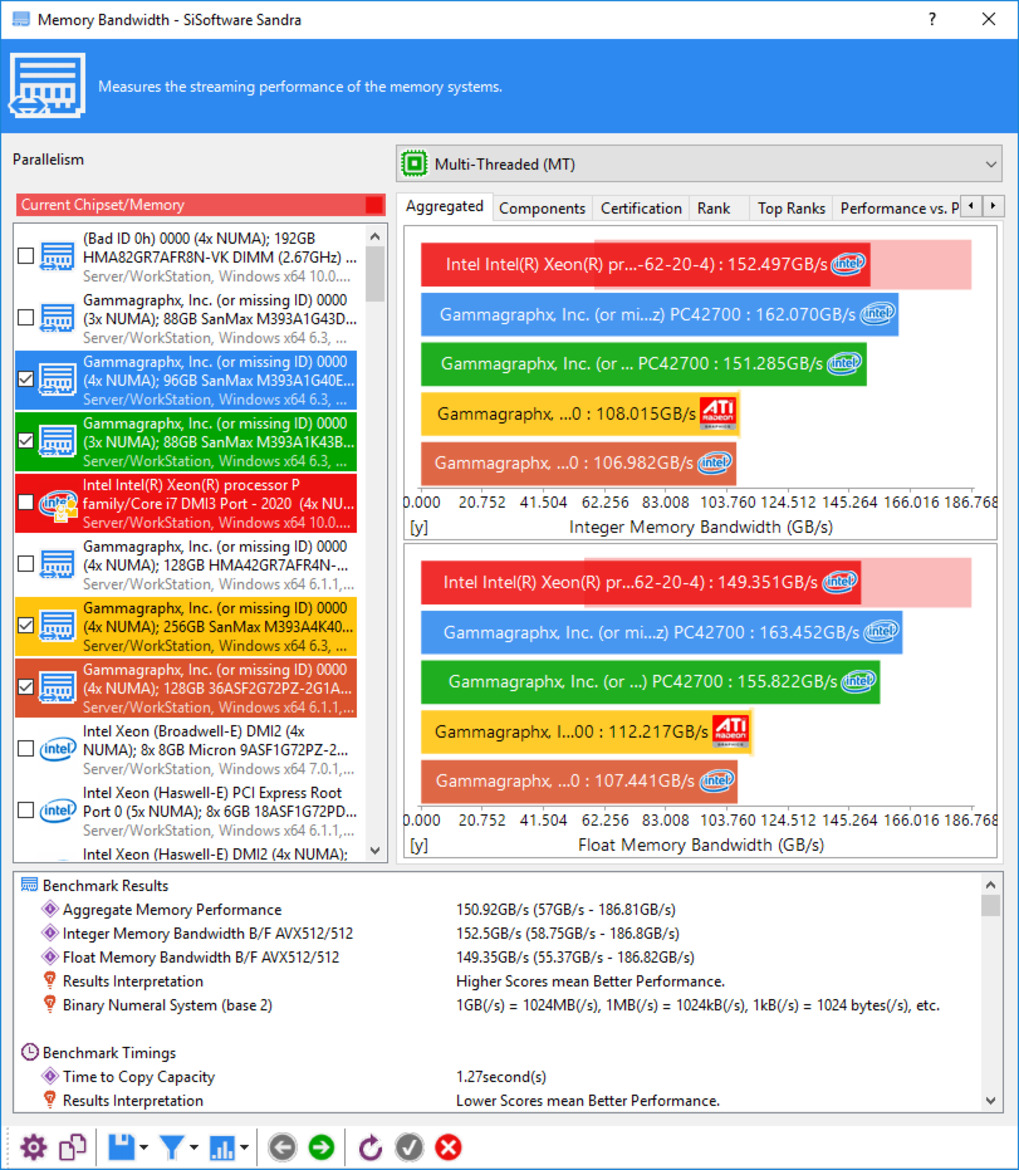Click the refresh benchmark icon
Viewport: 1019px width, 1170px height.
pos(370,1147)
